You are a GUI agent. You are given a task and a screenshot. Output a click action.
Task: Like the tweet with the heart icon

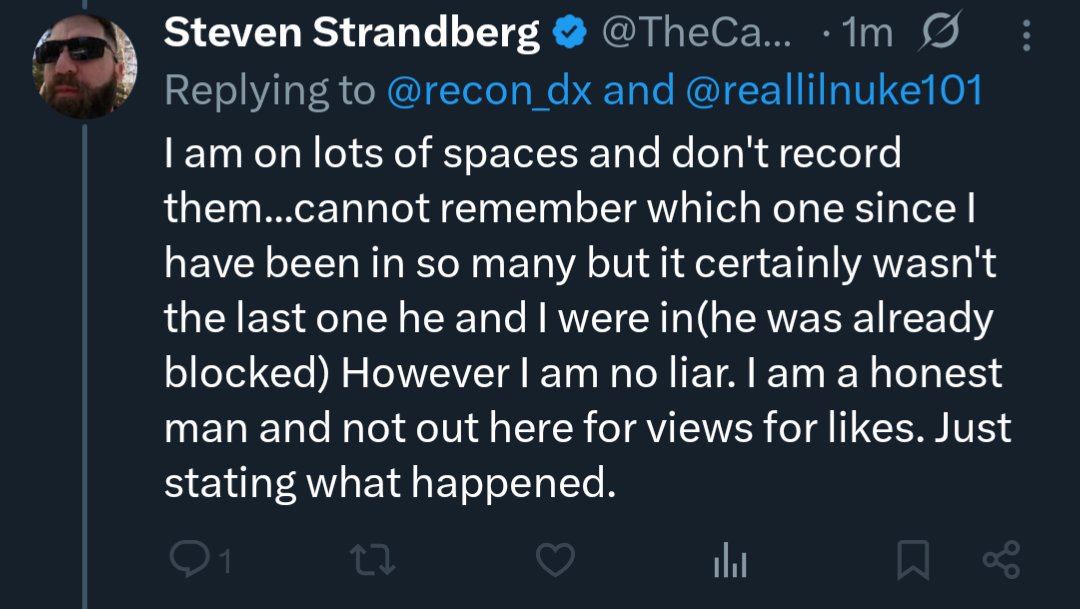(x=556, y=561)
